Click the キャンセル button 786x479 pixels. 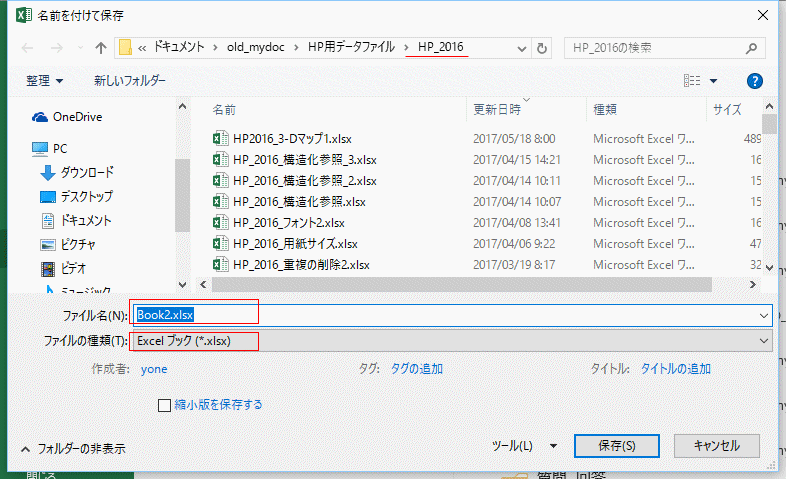(717, 446)
